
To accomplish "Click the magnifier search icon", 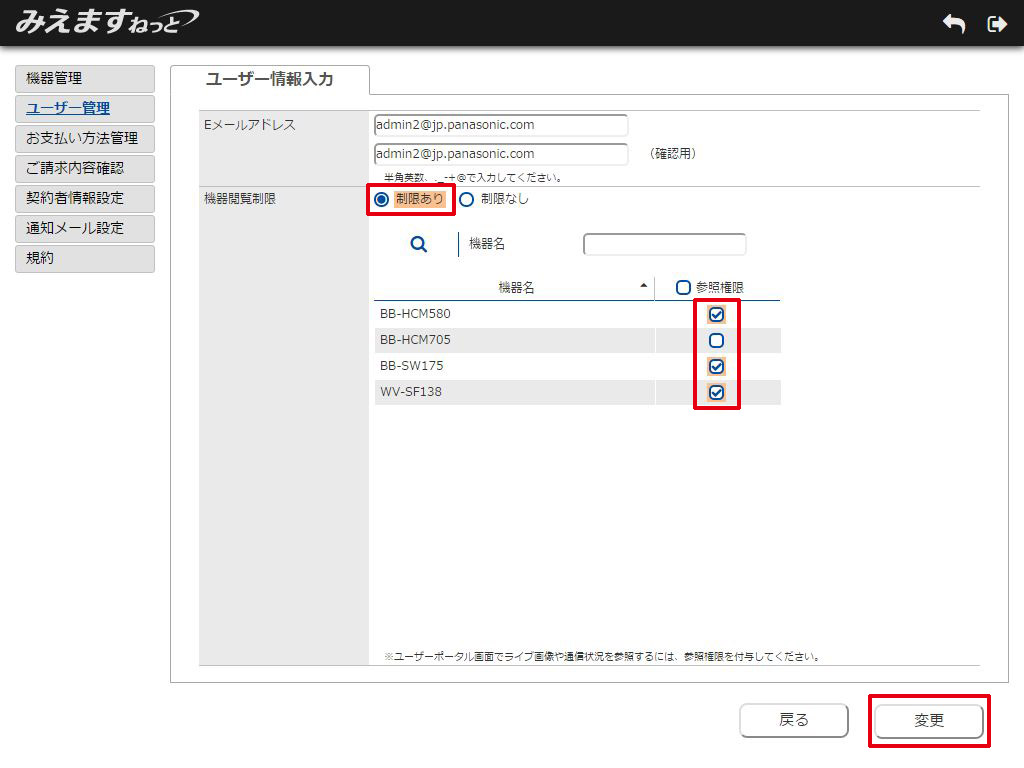I will (419, 244).
